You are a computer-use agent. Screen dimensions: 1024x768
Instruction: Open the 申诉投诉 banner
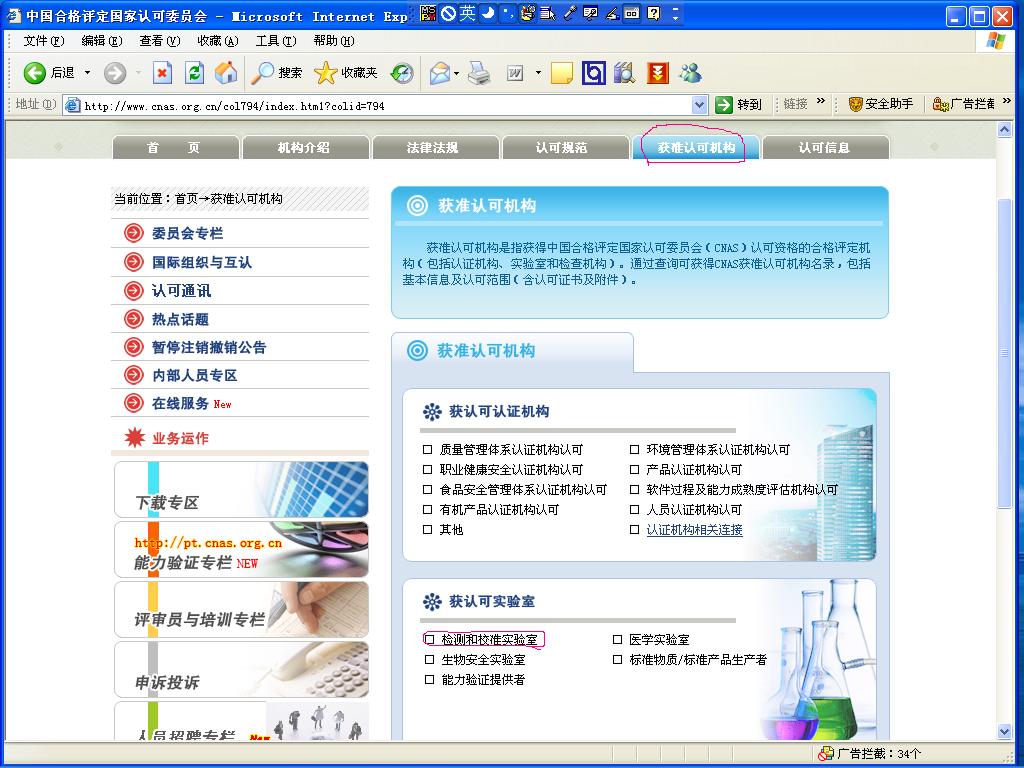pyautogui.click(x=241, y=669)
